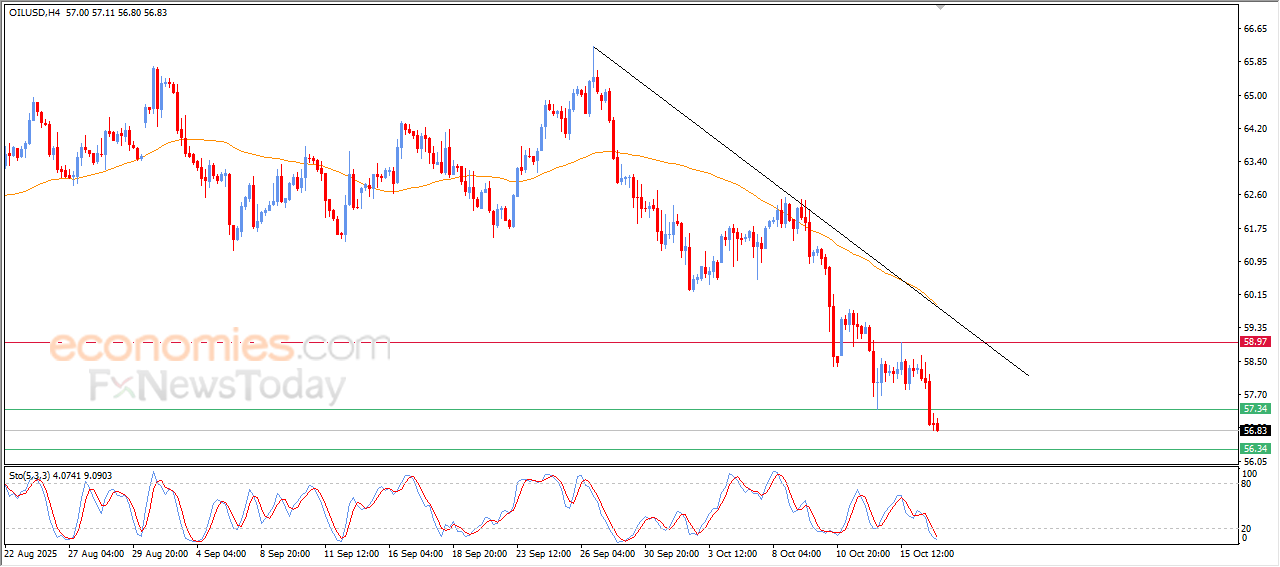
Task: Click the Sto(5,3,3) indicator label
Action: pyautogui.click(x=30, y=476)
